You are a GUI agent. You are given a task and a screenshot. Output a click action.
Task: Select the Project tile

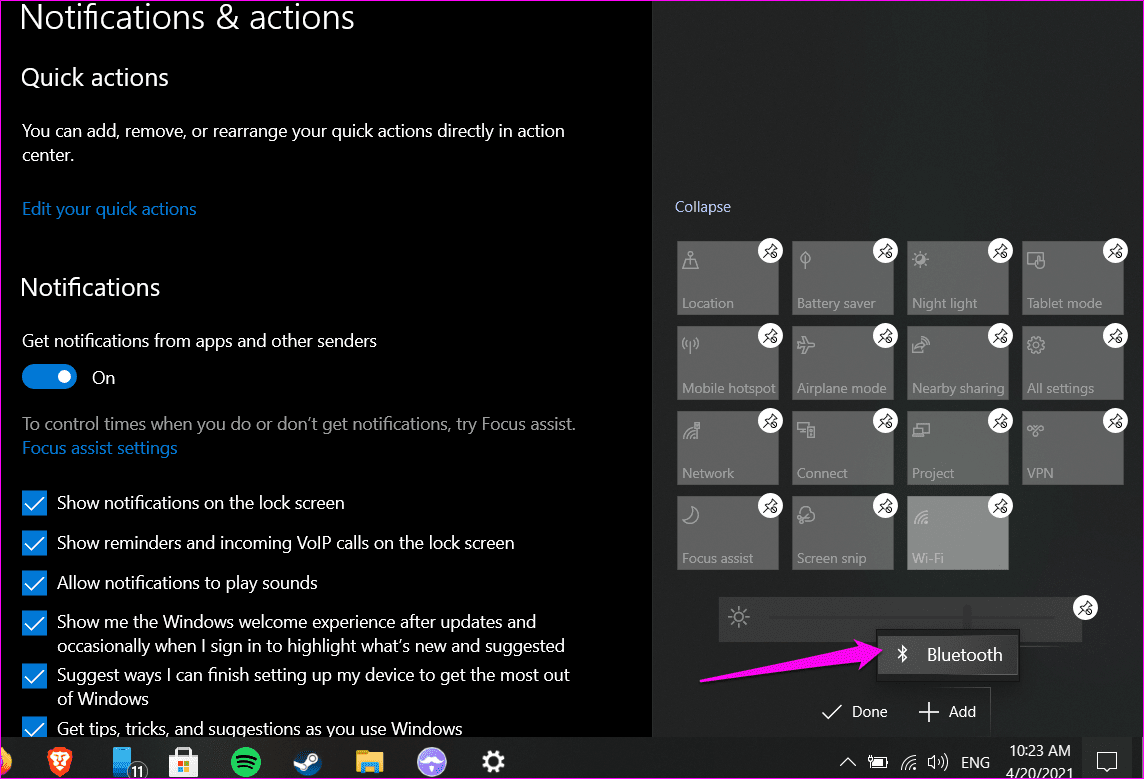[x=957, y=448]
